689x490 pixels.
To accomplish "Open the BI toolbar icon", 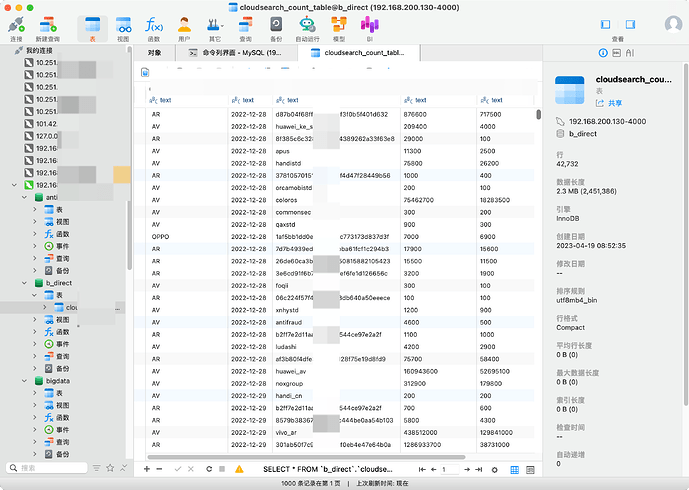I will [x=370, y=29].
